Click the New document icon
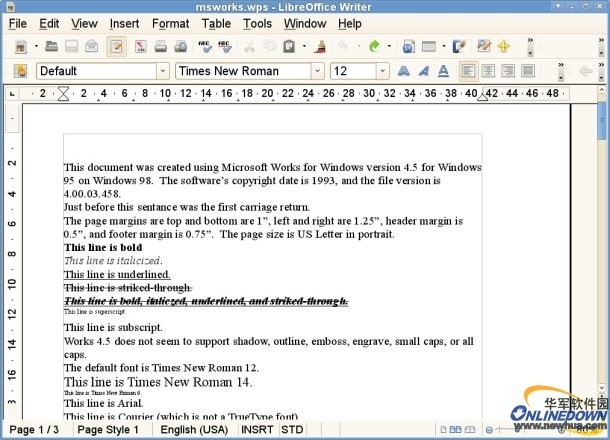 pyautogui.click(x=21, y=47)
